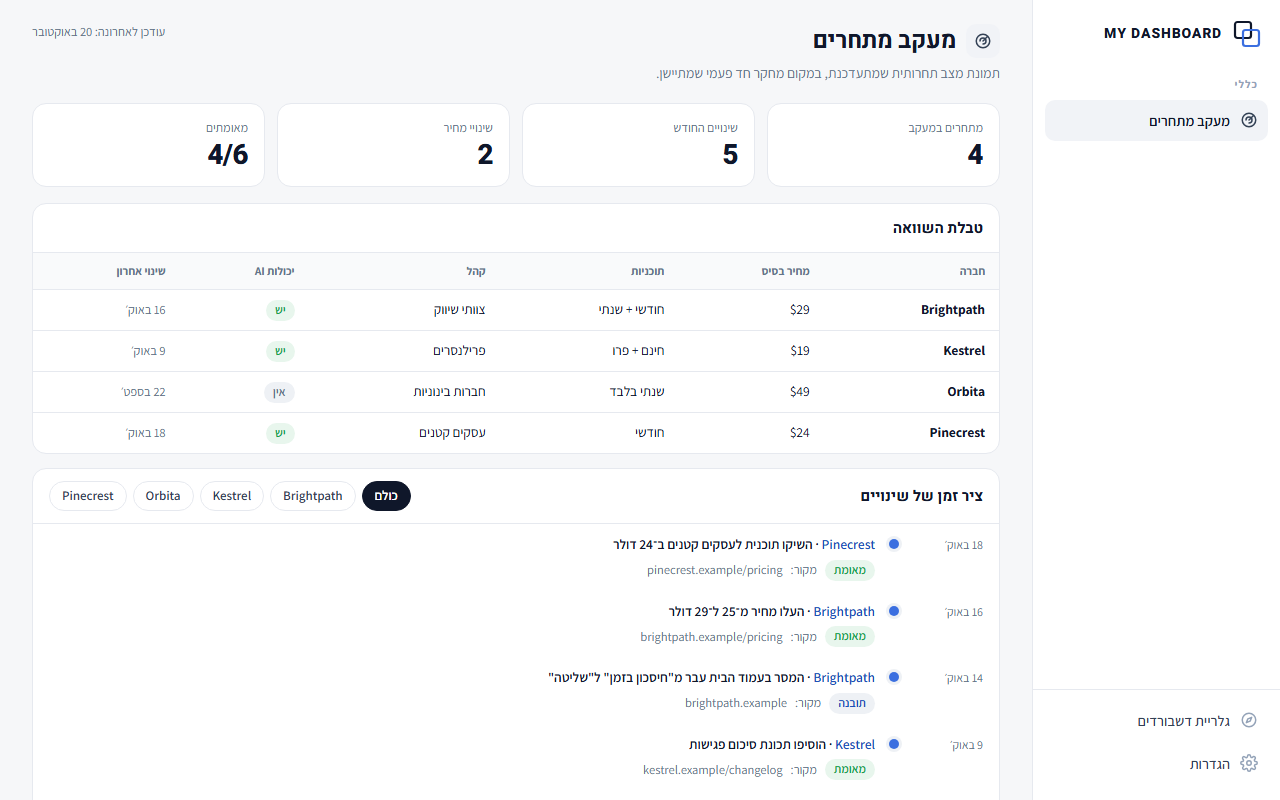The image size is (1280, 800).
Task: Open מעקב מתחרים in the sidebar
Action: (x=1156, y=121)
